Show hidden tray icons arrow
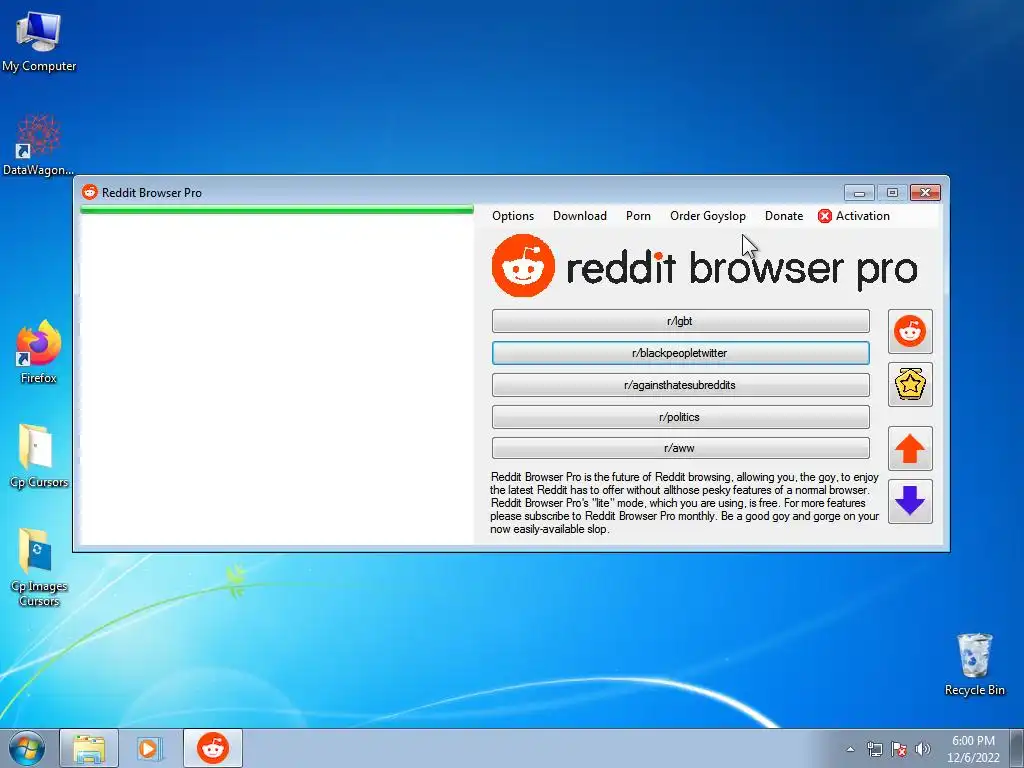This screenshot has width=1024, height=768. tap(850, 749)
